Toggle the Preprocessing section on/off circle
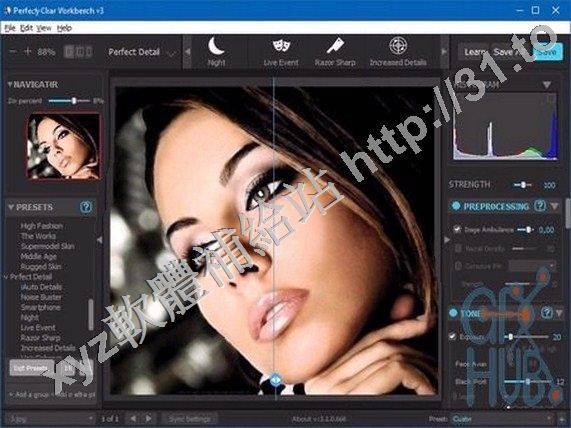 (x=456, y=206)
